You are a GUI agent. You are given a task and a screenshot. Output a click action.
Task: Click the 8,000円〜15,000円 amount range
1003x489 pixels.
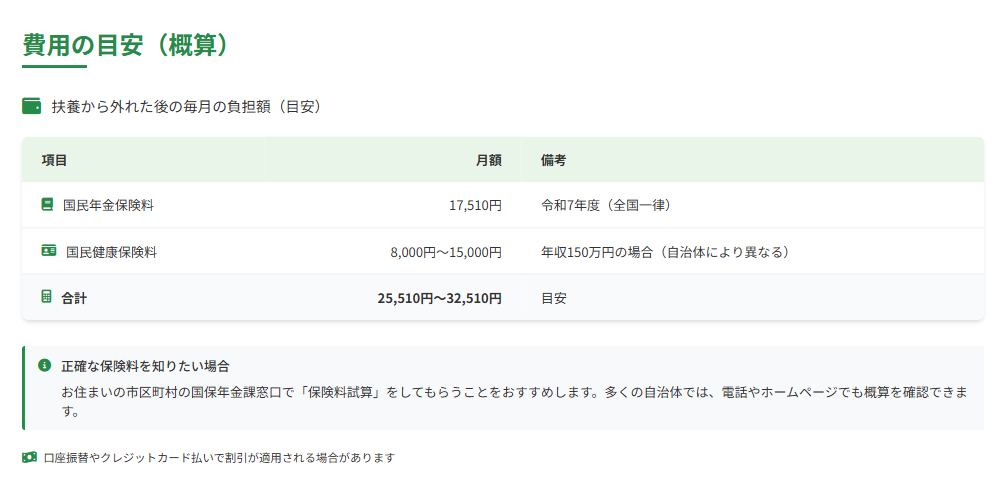[445, 252]
